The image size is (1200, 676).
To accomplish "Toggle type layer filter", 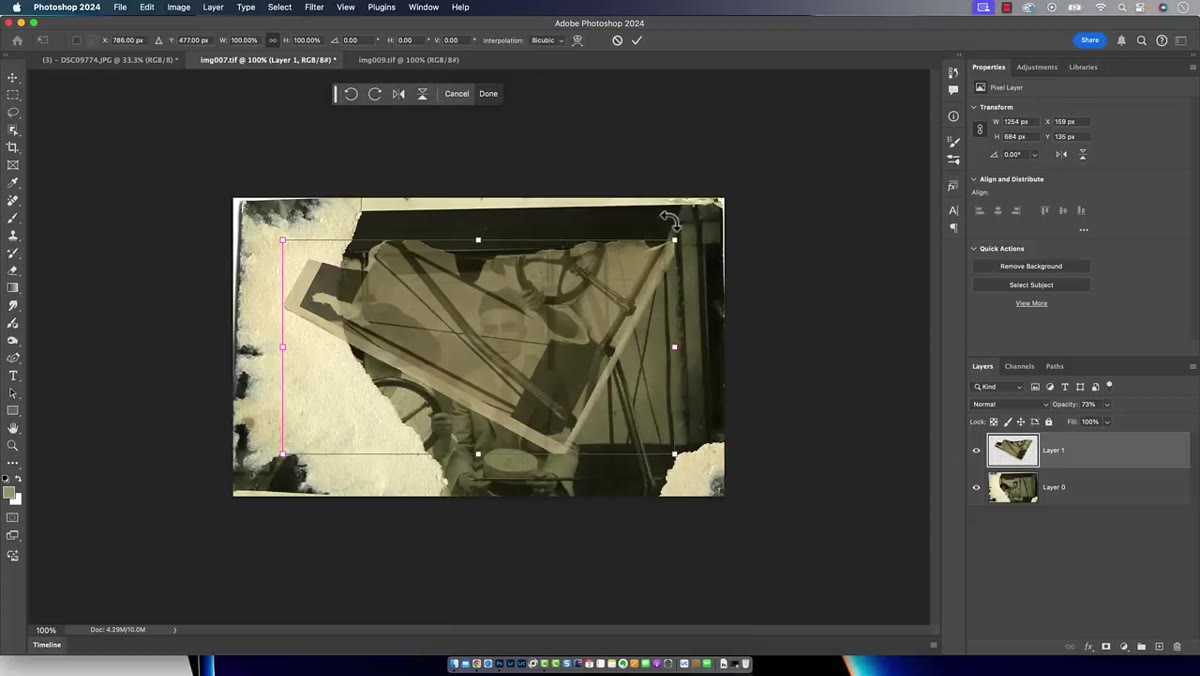I will (x=1065, y=387).
